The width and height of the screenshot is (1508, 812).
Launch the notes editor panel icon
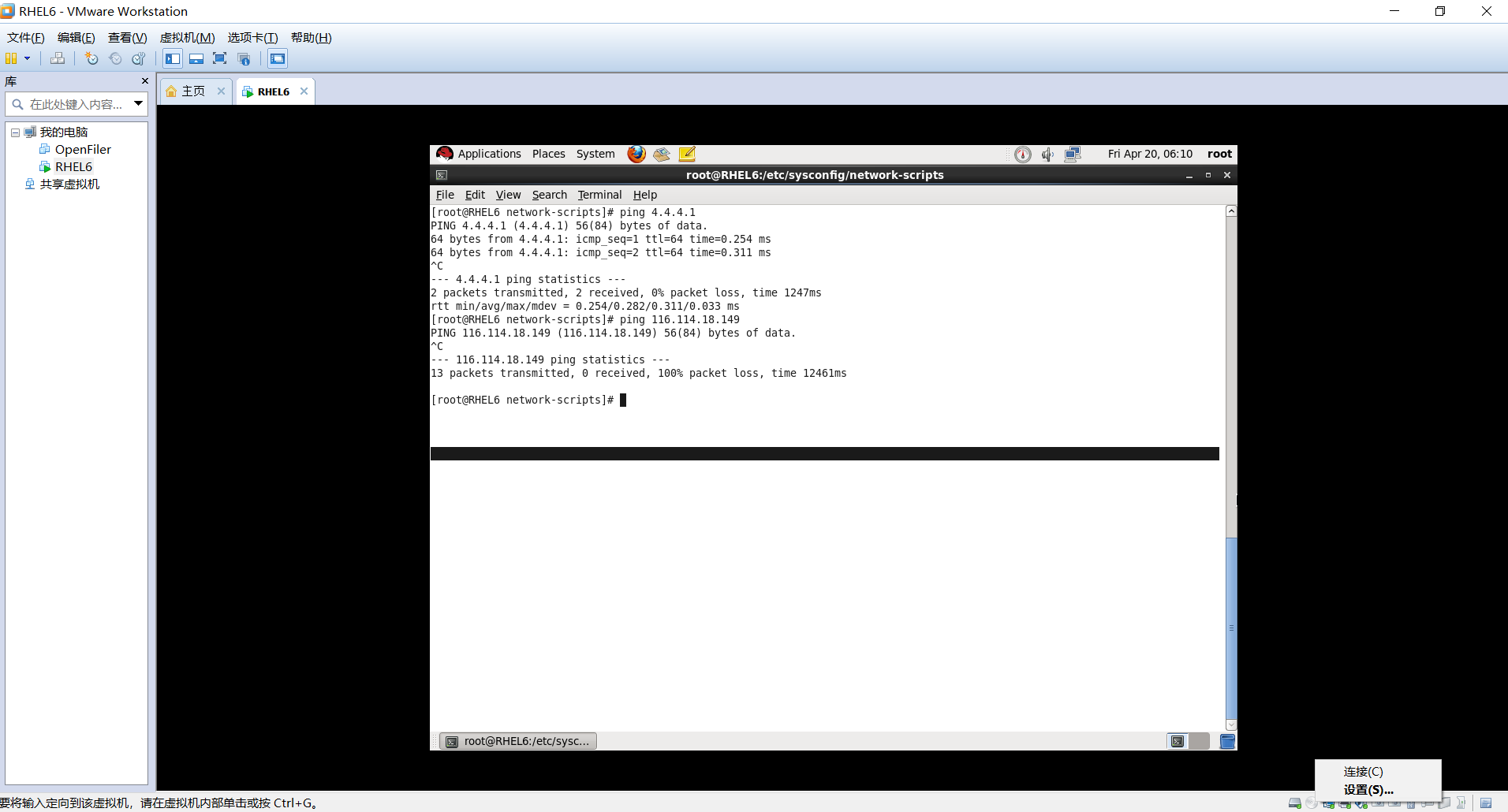[x=687, y=154]
